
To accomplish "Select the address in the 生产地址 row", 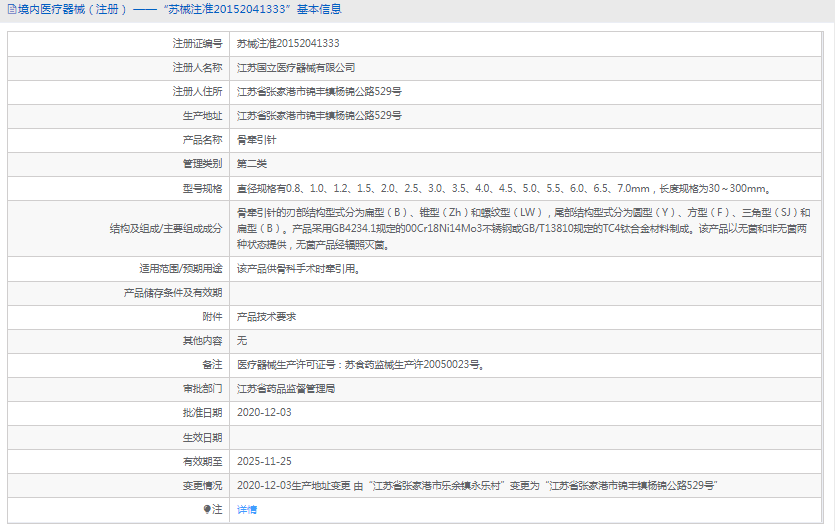I will pyautogui.click(x=319, y=116).
